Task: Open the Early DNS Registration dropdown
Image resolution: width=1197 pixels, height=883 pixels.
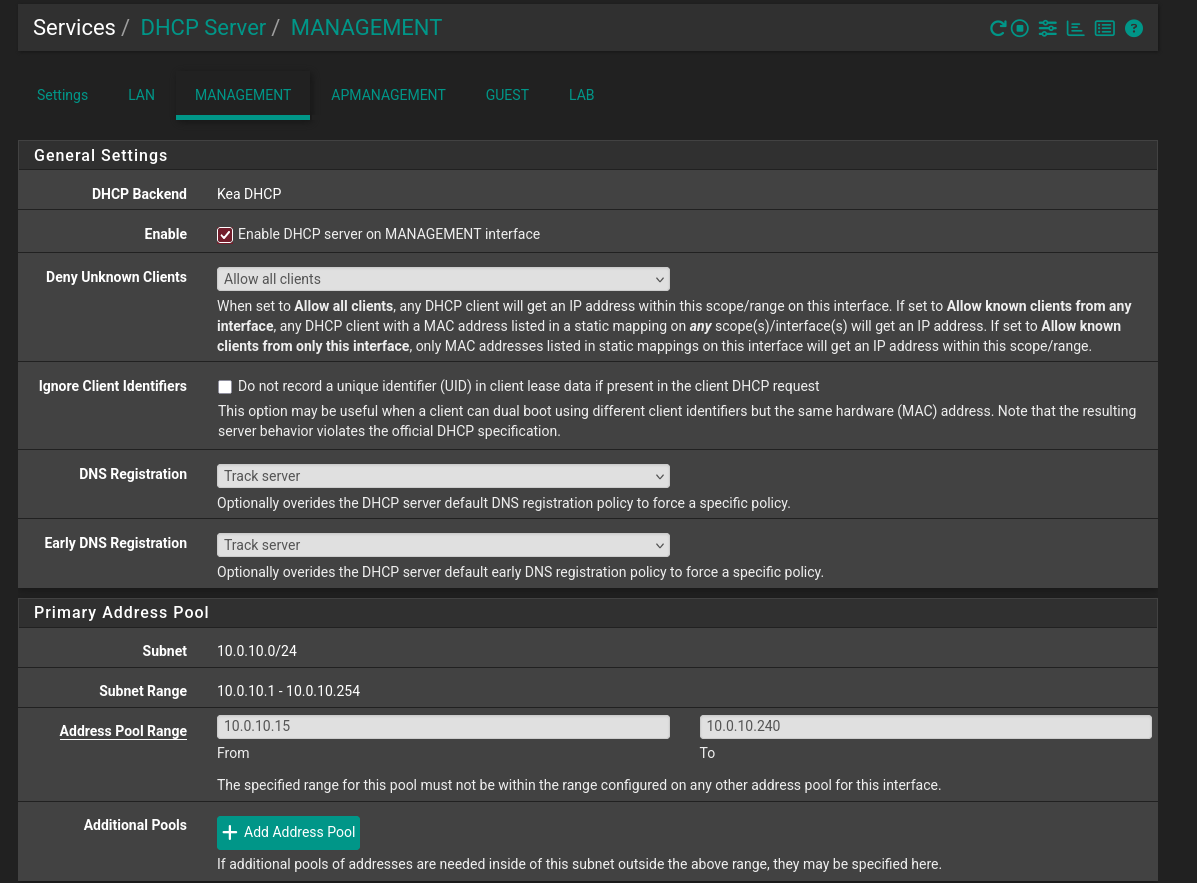Action: [443, 545]
